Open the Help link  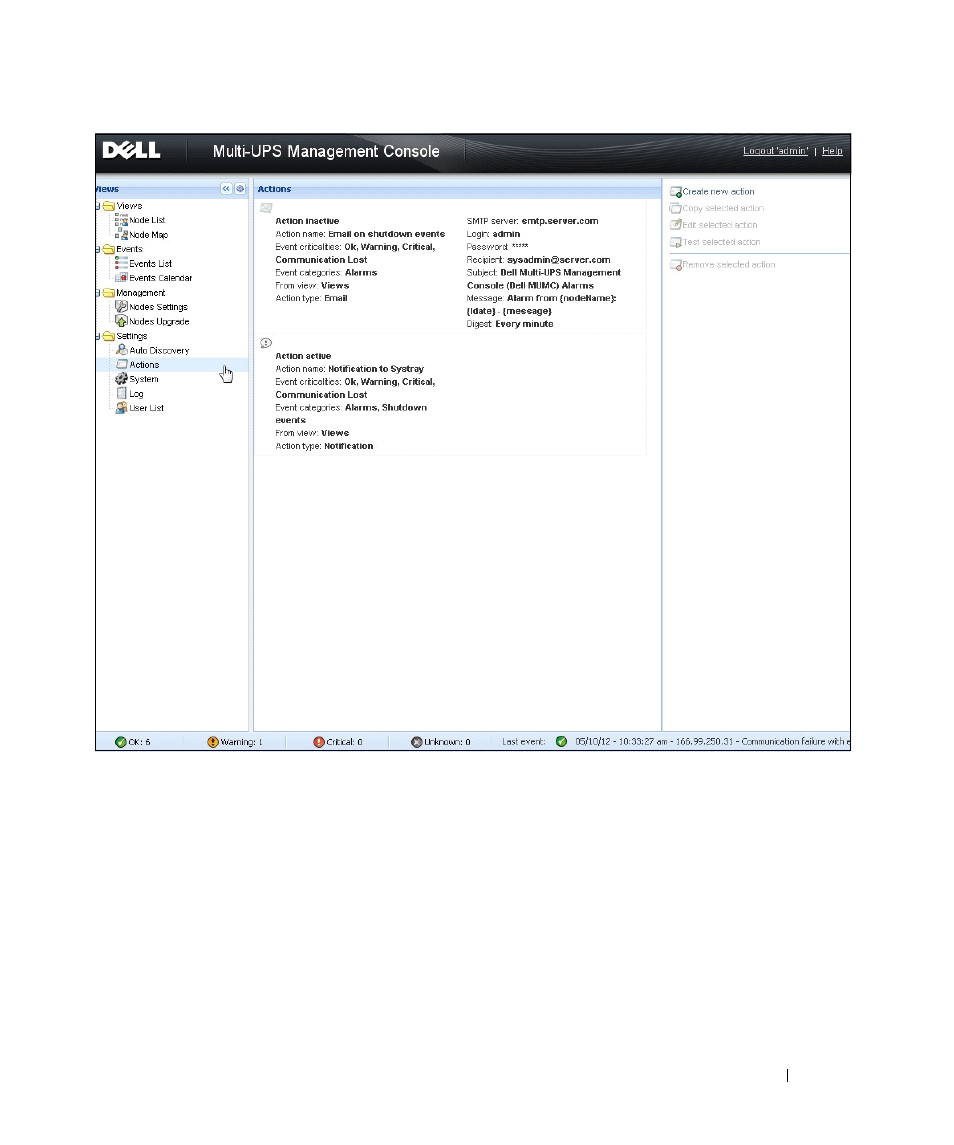coord(832,151)
